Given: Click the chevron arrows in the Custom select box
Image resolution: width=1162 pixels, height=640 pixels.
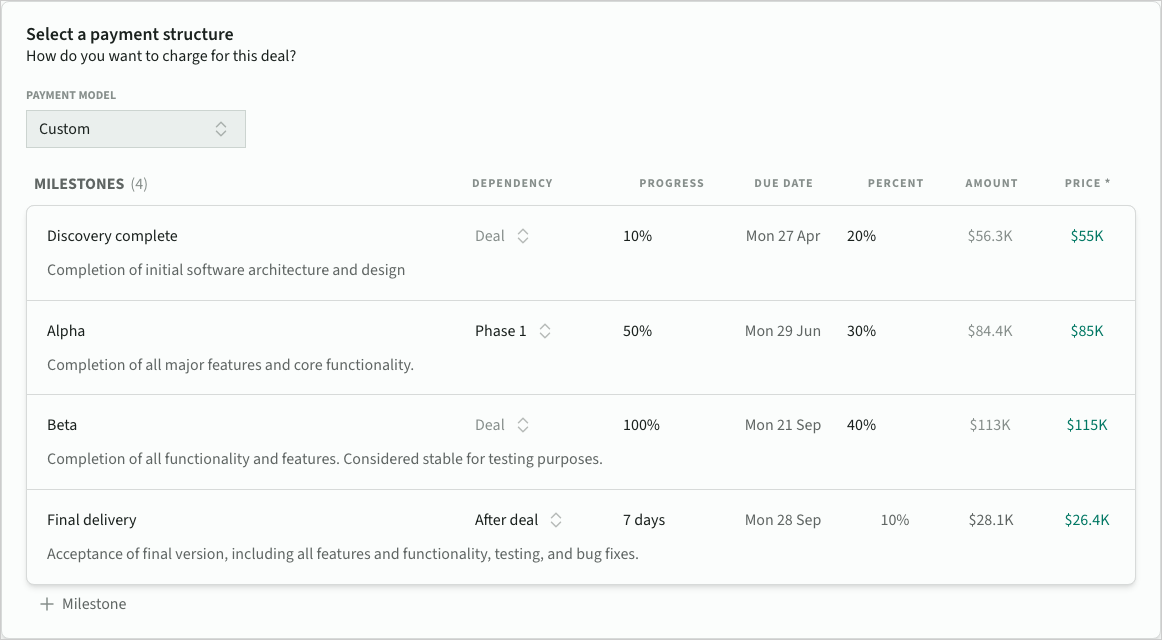Looking at the screenshot, I should click(x=221, y=129).
